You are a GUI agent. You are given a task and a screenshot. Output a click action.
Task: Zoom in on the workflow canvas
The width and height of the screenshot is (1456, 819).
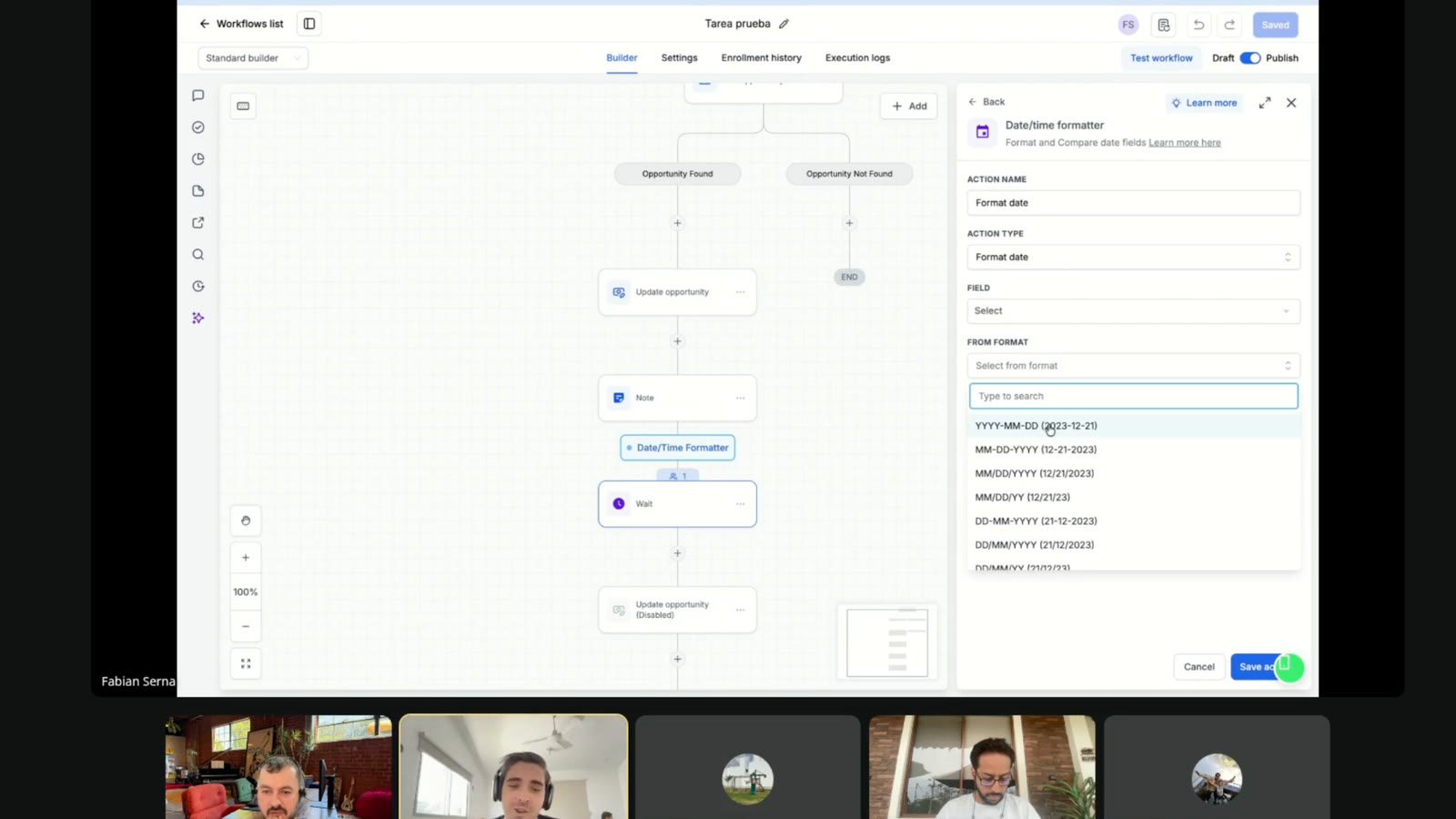pos(246,558)
